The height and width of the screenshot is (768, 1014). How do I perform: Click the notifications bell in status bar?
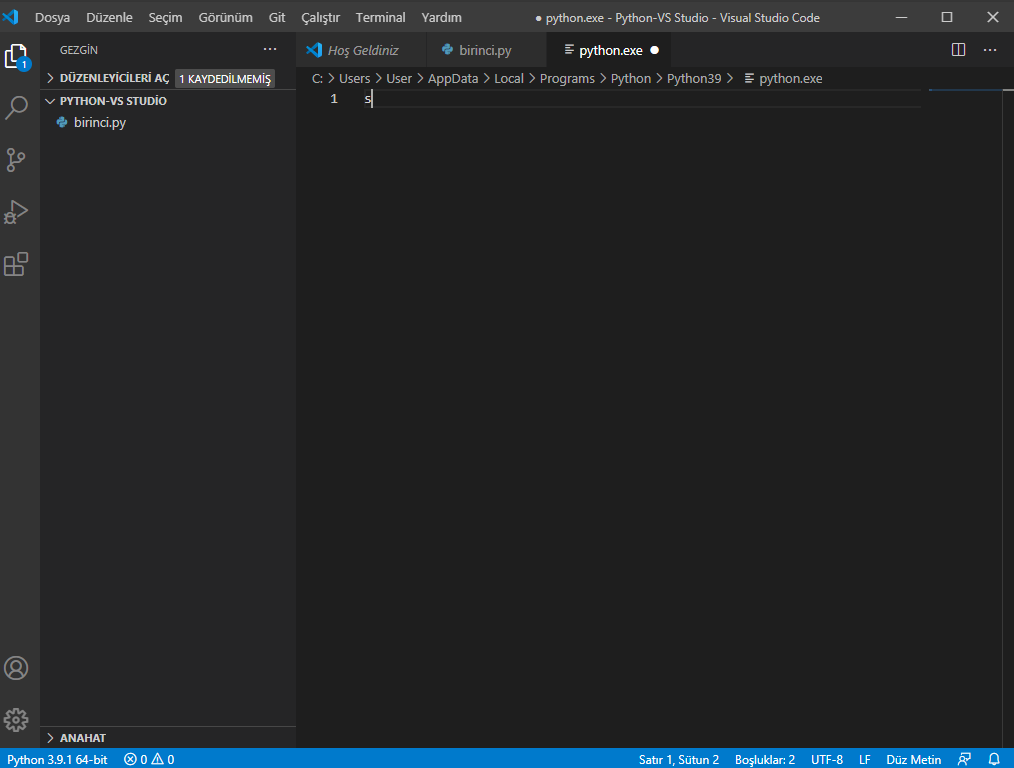(x=994, y=759)
